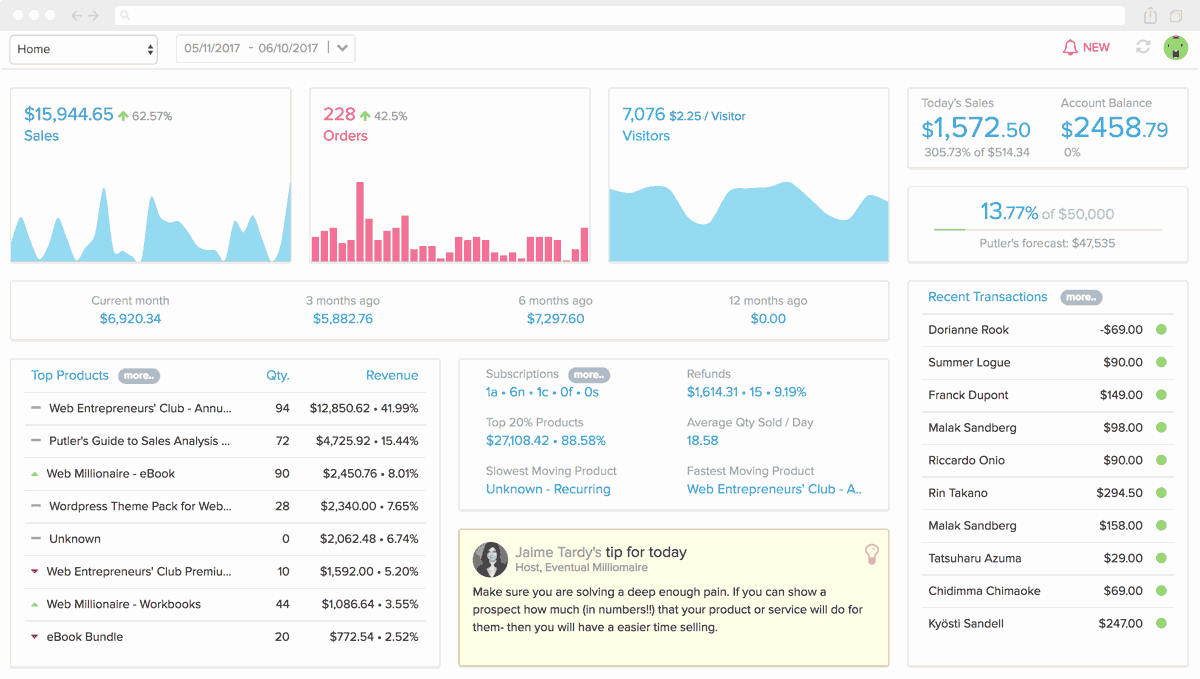The height and width of the screenshot is (679, 1200).
Task: Show more Recent Transactions
Action: pyautogui.click(x=1080, y=297)
